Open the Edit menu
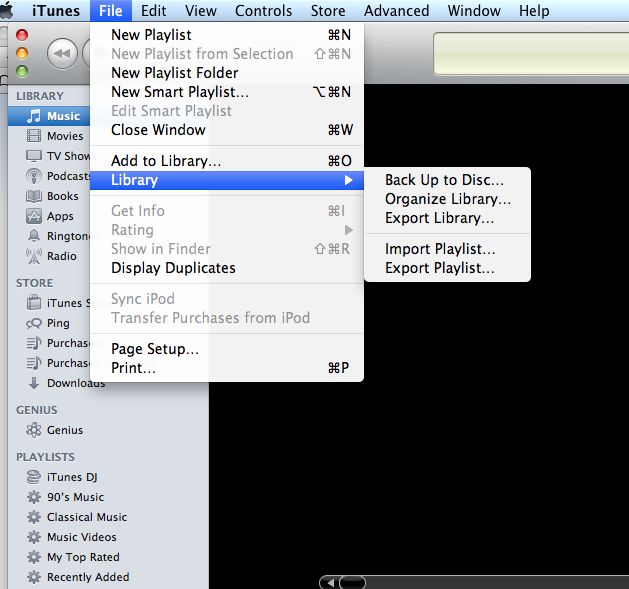Image resolution: width=629 pixels, height=589 pixels. click(153, 11)
